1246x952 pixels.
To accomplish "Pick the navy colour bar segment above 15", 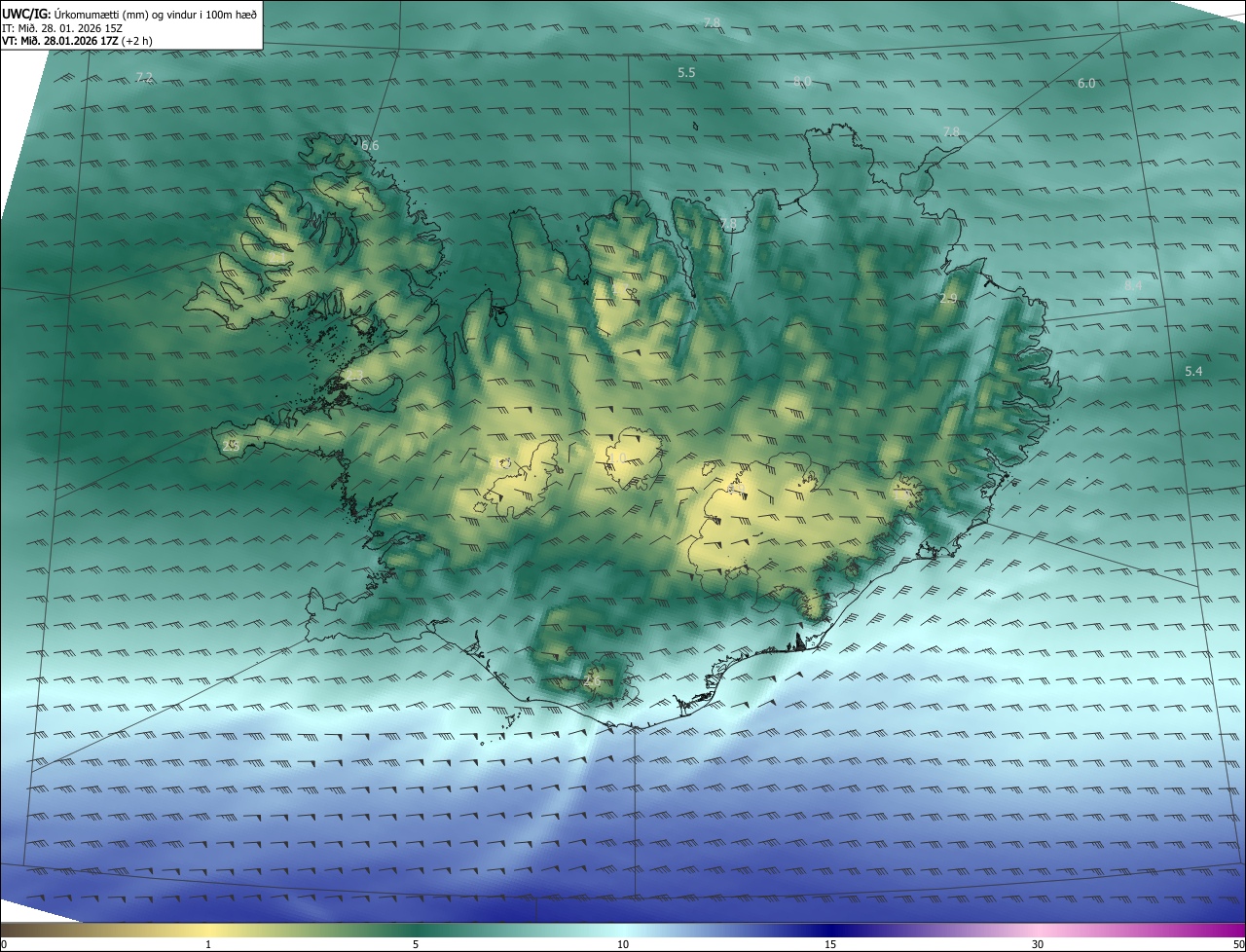I will click(x=830, y=930).
